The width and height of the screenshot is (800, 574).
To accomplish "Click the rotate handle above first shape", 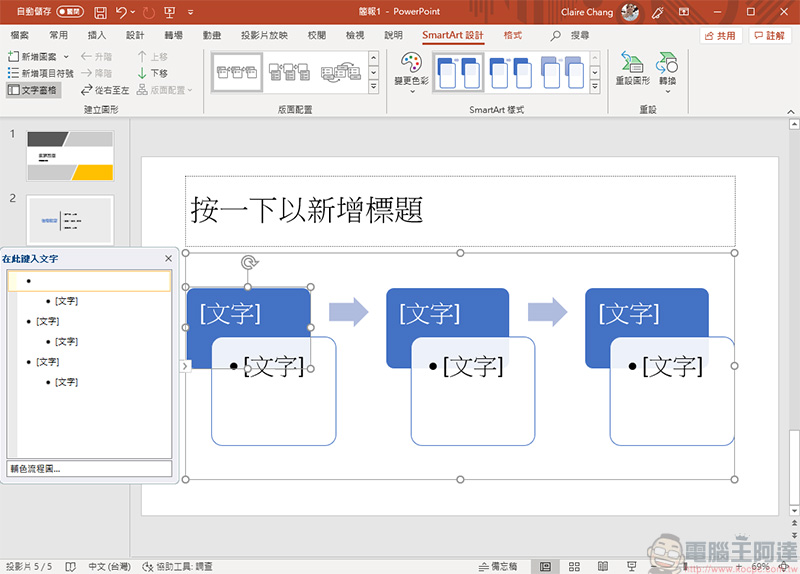I will click(x=249, y=263).
